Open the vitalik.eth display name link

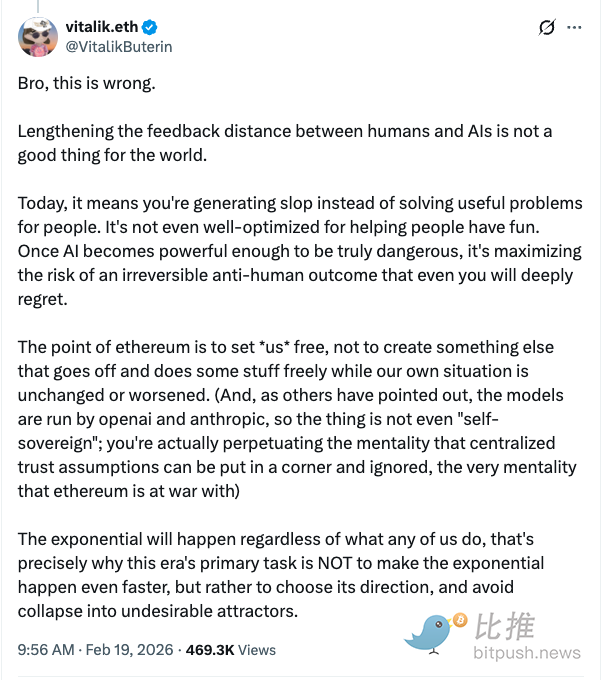[x=101, y=27]
